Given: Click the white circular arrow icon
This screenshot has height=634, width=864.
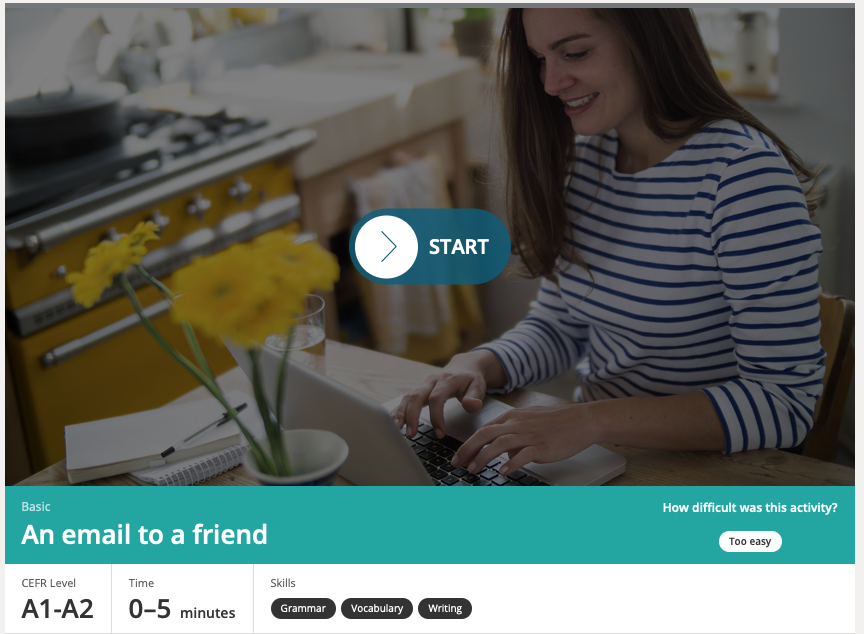Looking at the screenshot, I should [386, 246].
